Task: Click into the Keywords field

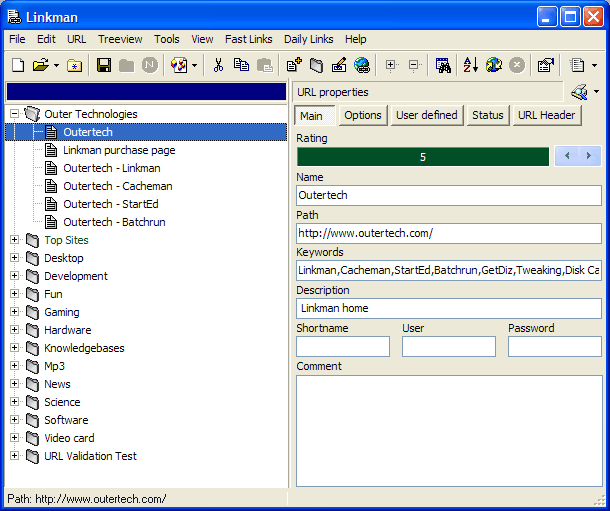Action: [x=449, y=270]
